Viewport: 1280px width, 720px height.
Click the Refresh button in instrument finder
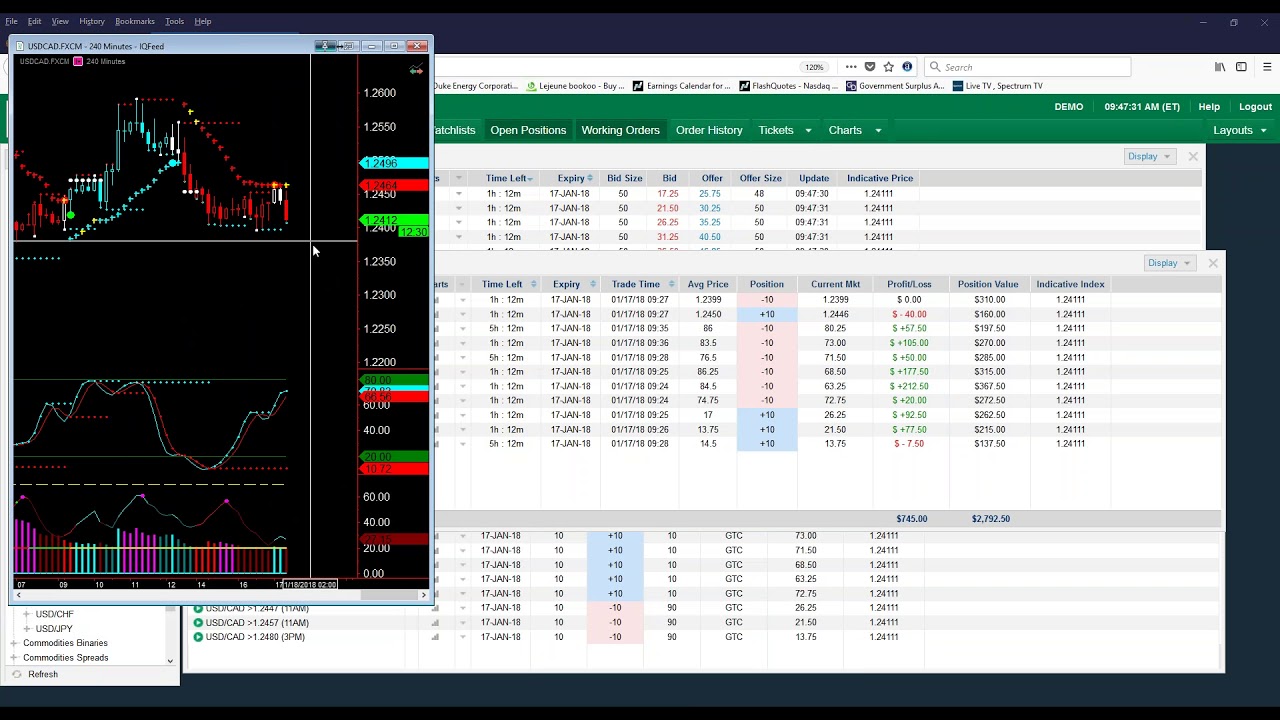[43, 674]
